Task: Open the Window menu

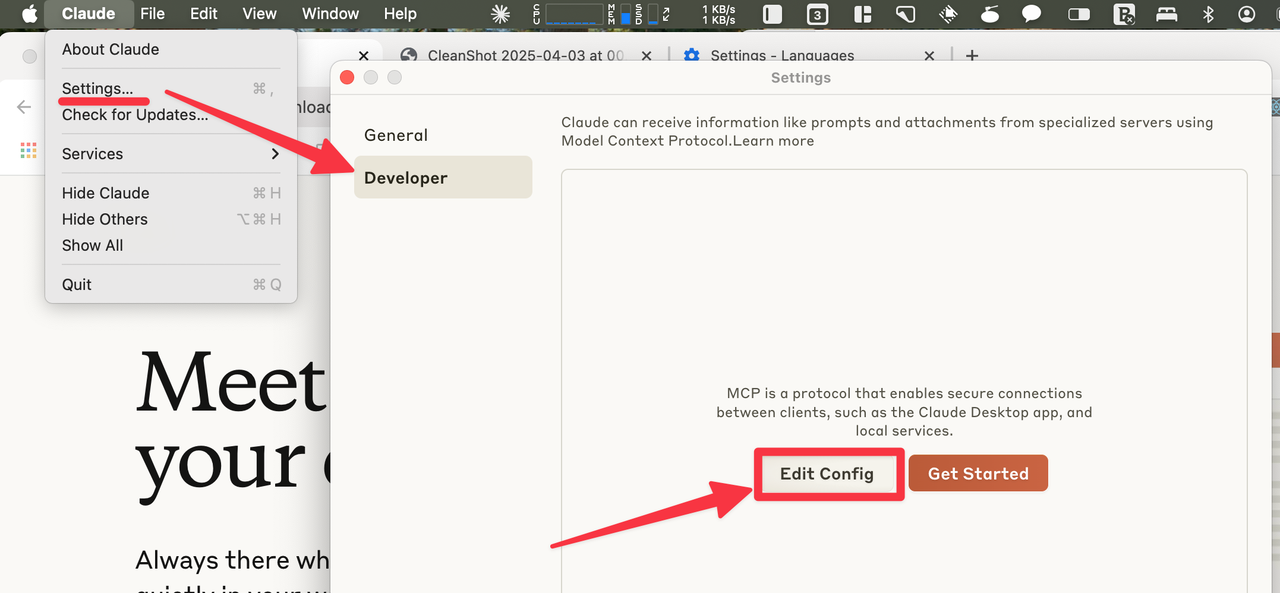Action: (331, 14)
